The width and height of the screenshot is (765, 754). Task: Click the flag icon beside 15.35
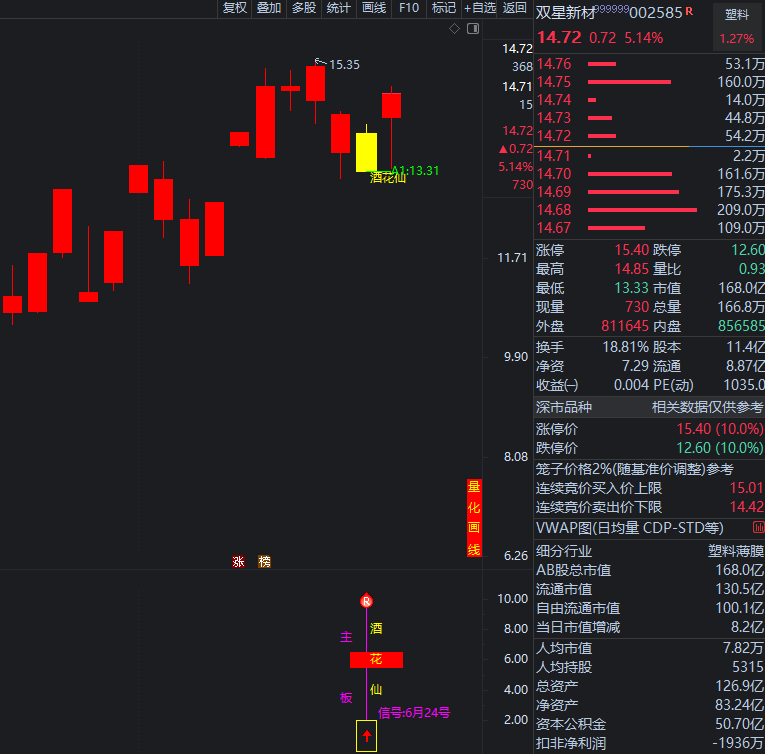tap(320, 62)
